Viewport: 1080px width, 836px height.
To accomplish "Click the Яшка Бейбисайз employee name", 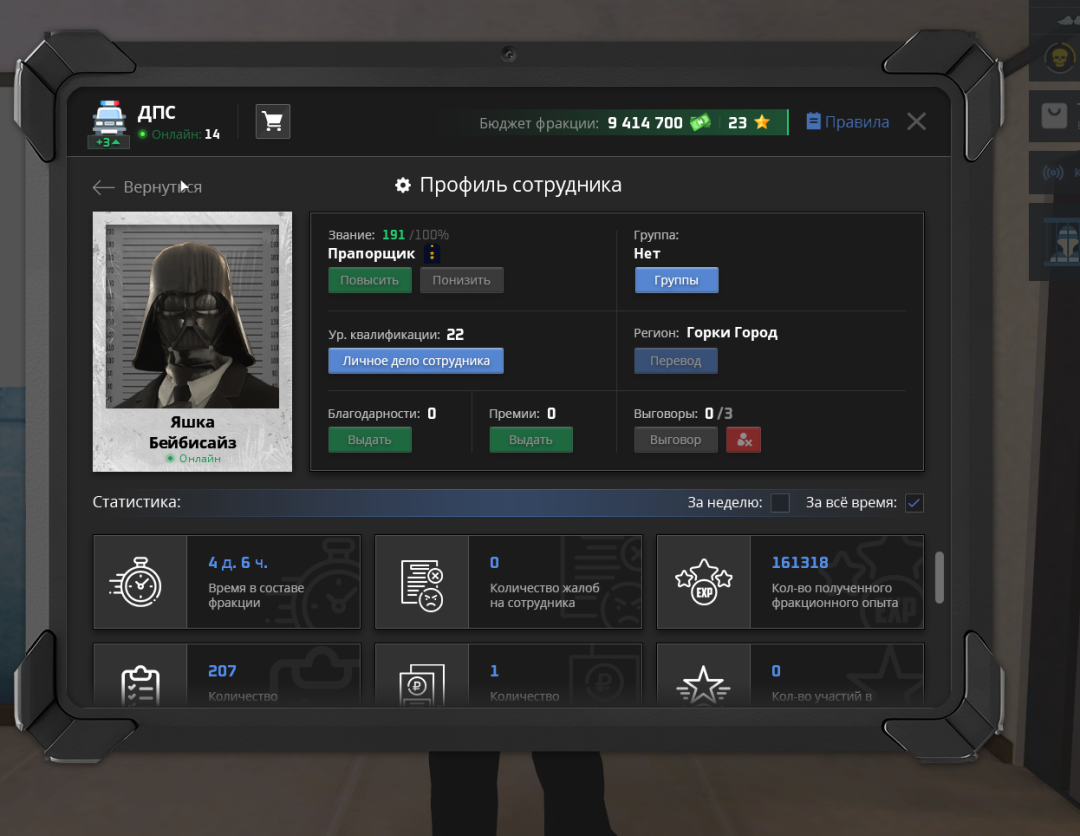I will tap(193, 432).
